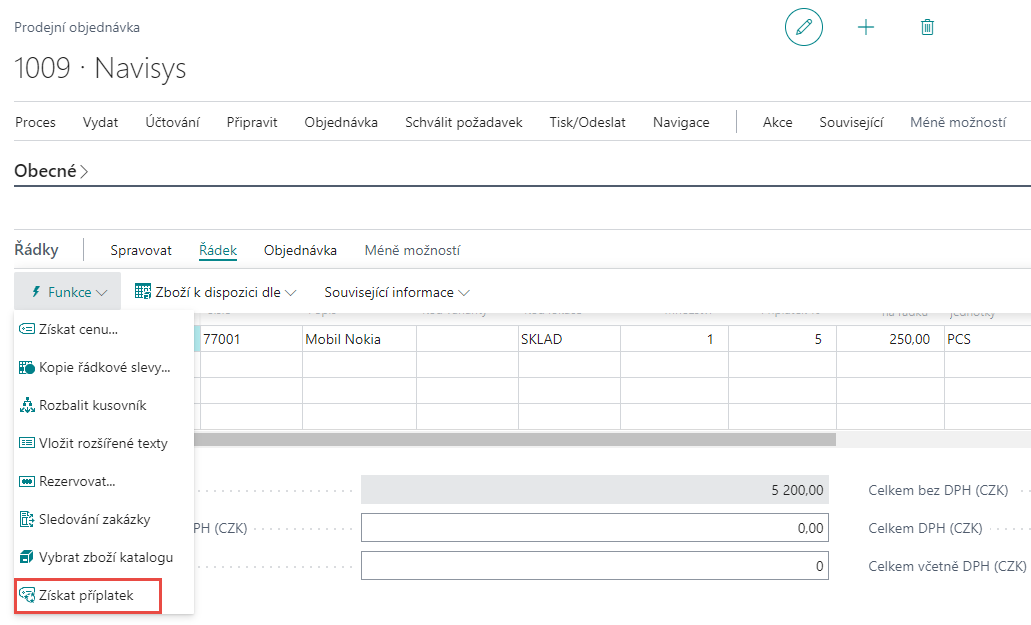Choose Získat cenu... from Funkce menu

[x=104, y=329]
